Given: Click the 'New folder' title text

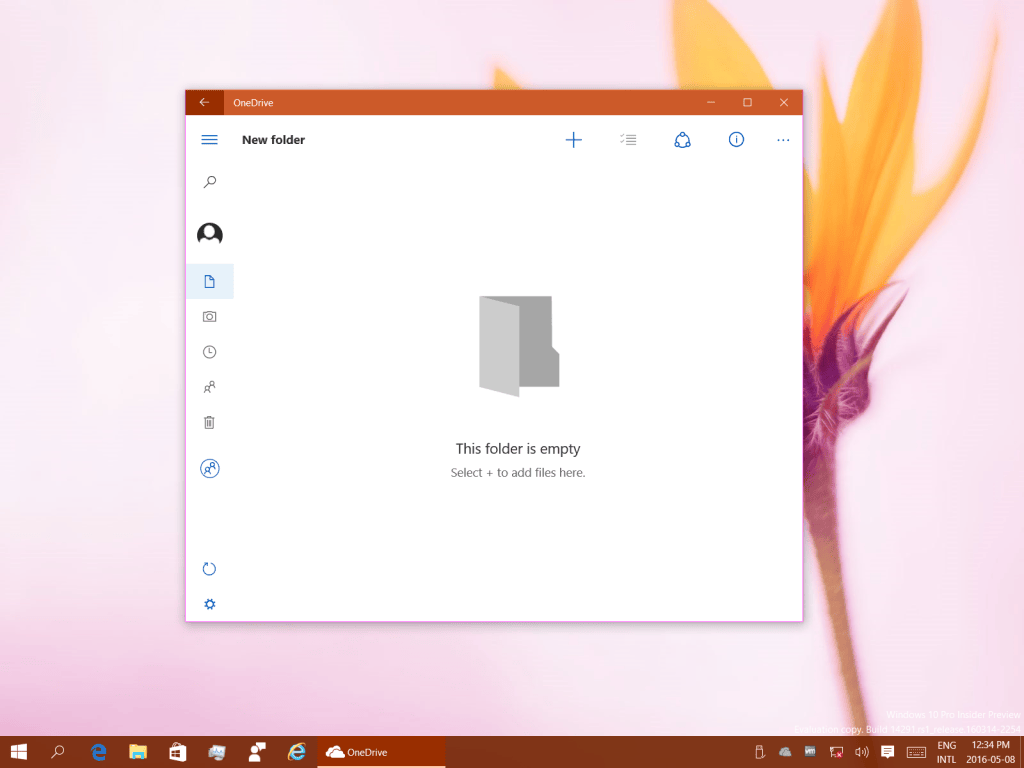Looking at the screenshot, I should coord(274,140).
